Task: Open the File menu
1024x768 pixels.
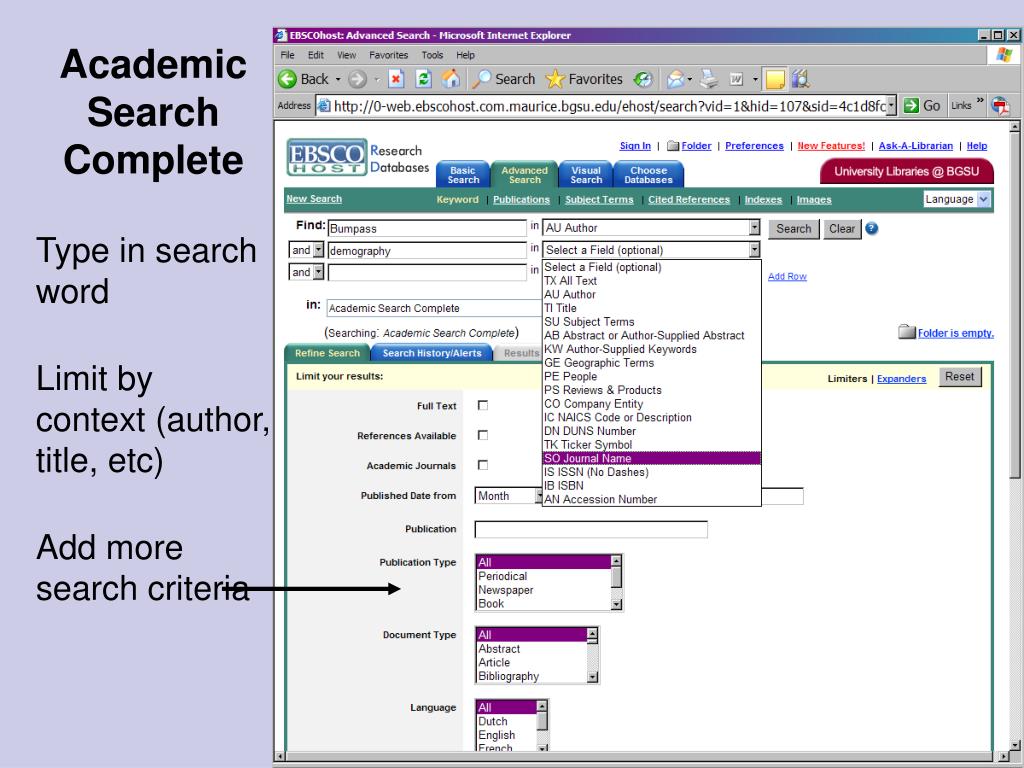Action: point(287,55)
